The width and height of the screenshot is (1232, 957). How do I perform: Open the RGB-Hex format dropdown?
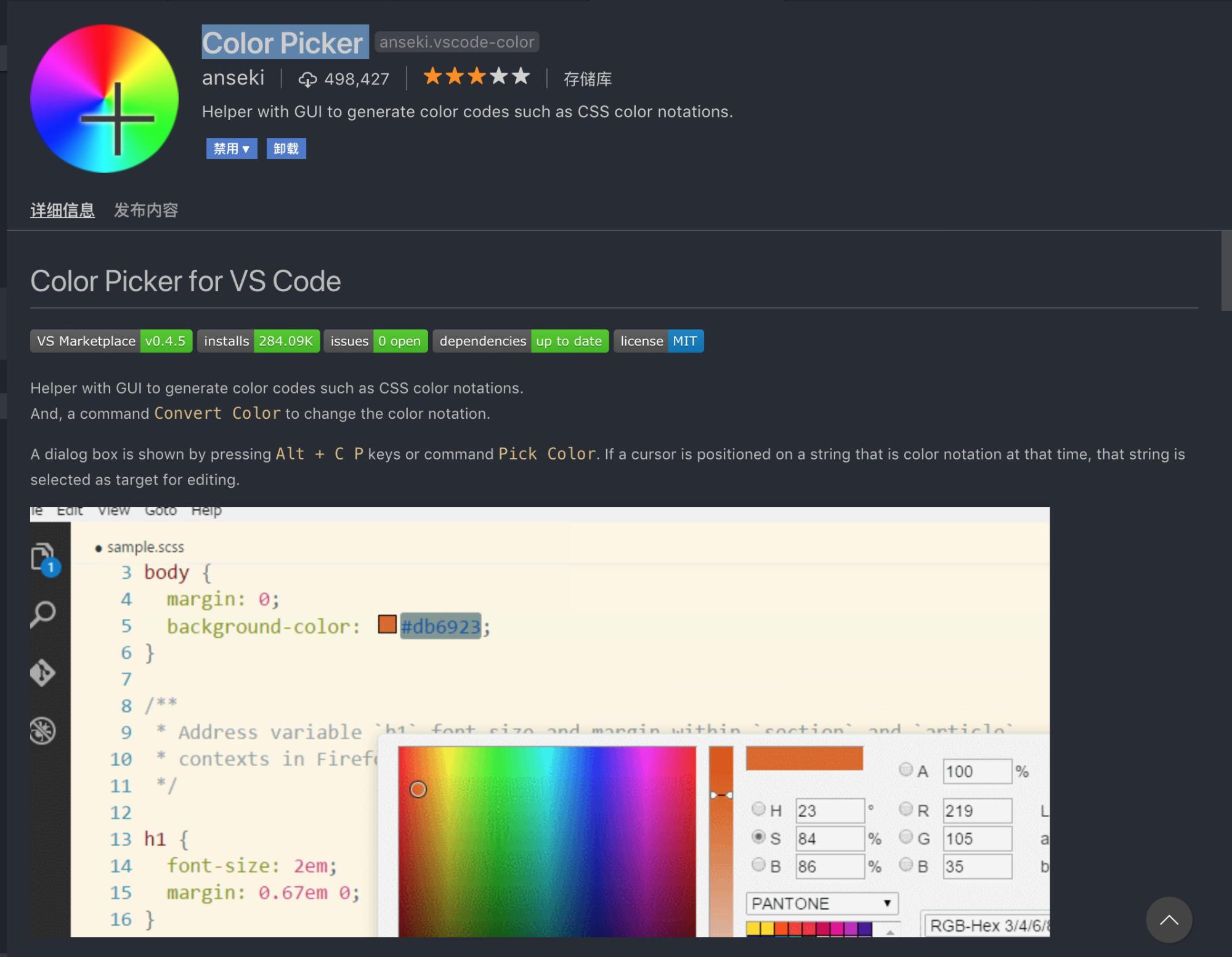[x=987, y=925]
